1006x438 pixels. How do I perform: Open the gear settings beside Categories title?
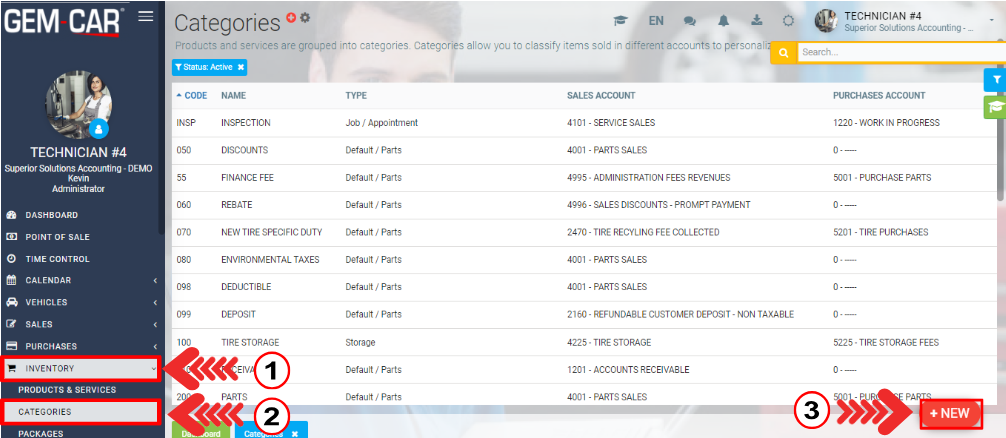point(305,18)
